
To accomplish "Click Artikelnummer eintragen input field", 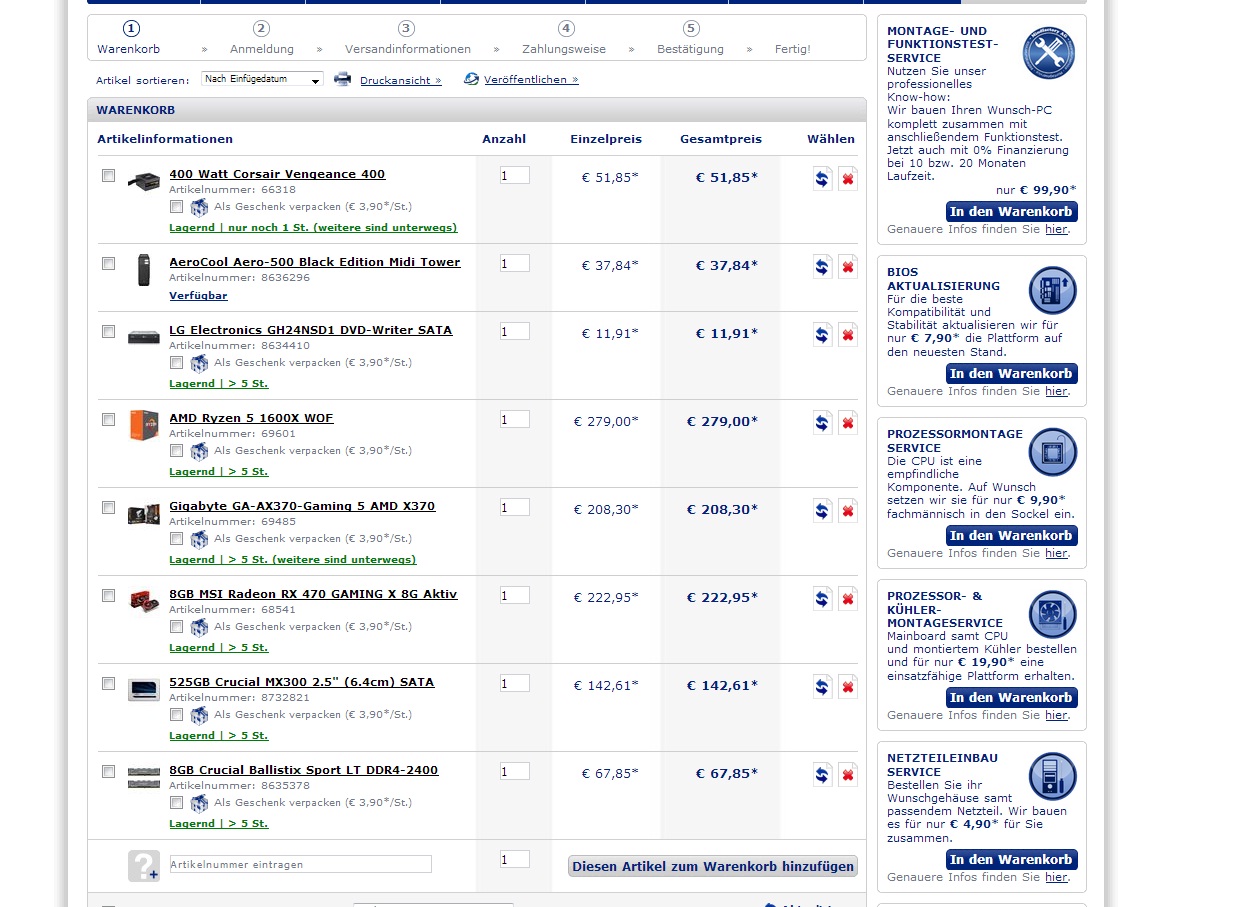I will (300, 864).
